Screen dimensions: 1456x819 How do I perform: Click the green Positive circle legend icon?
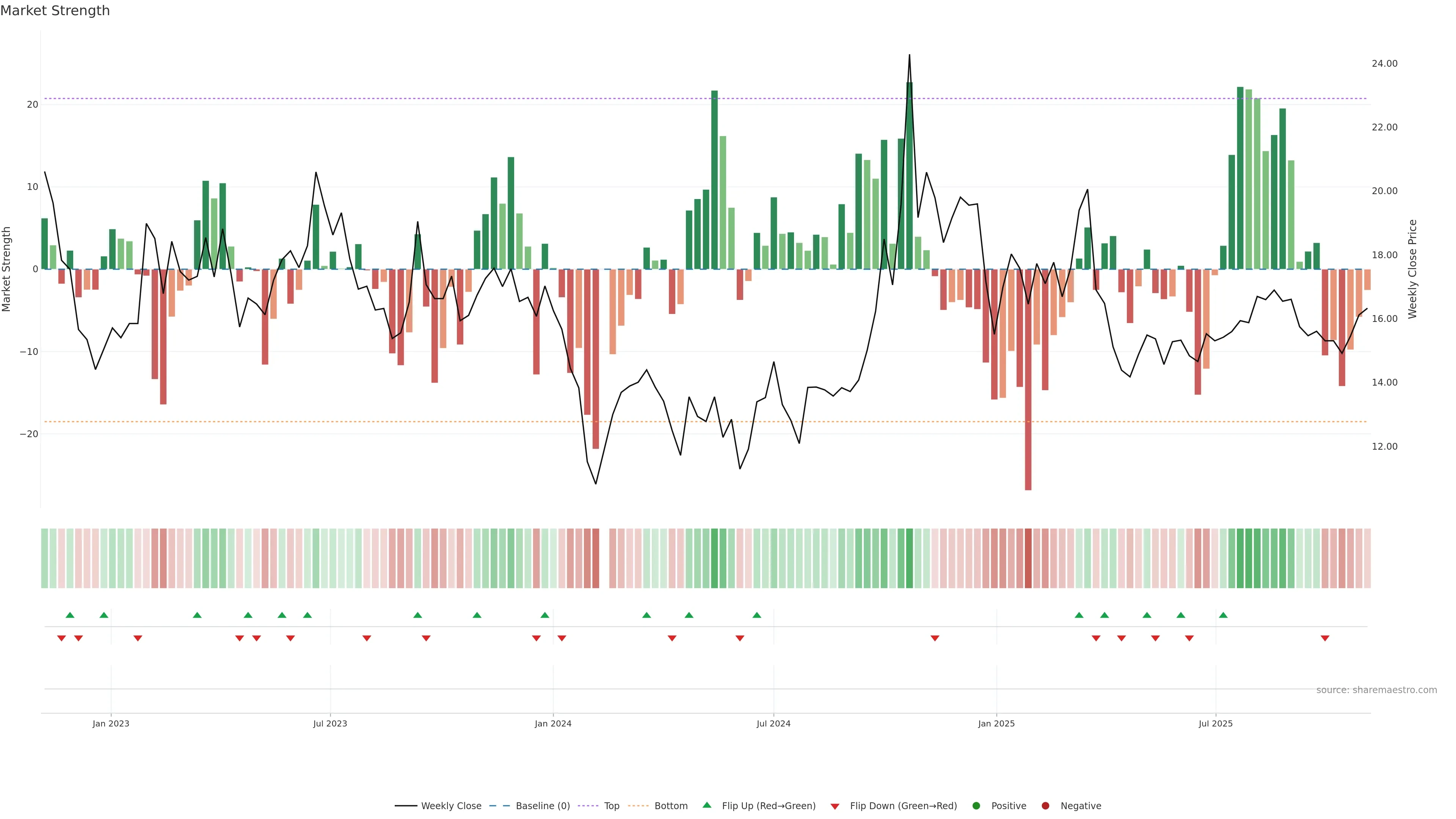[x=976, y=805]
